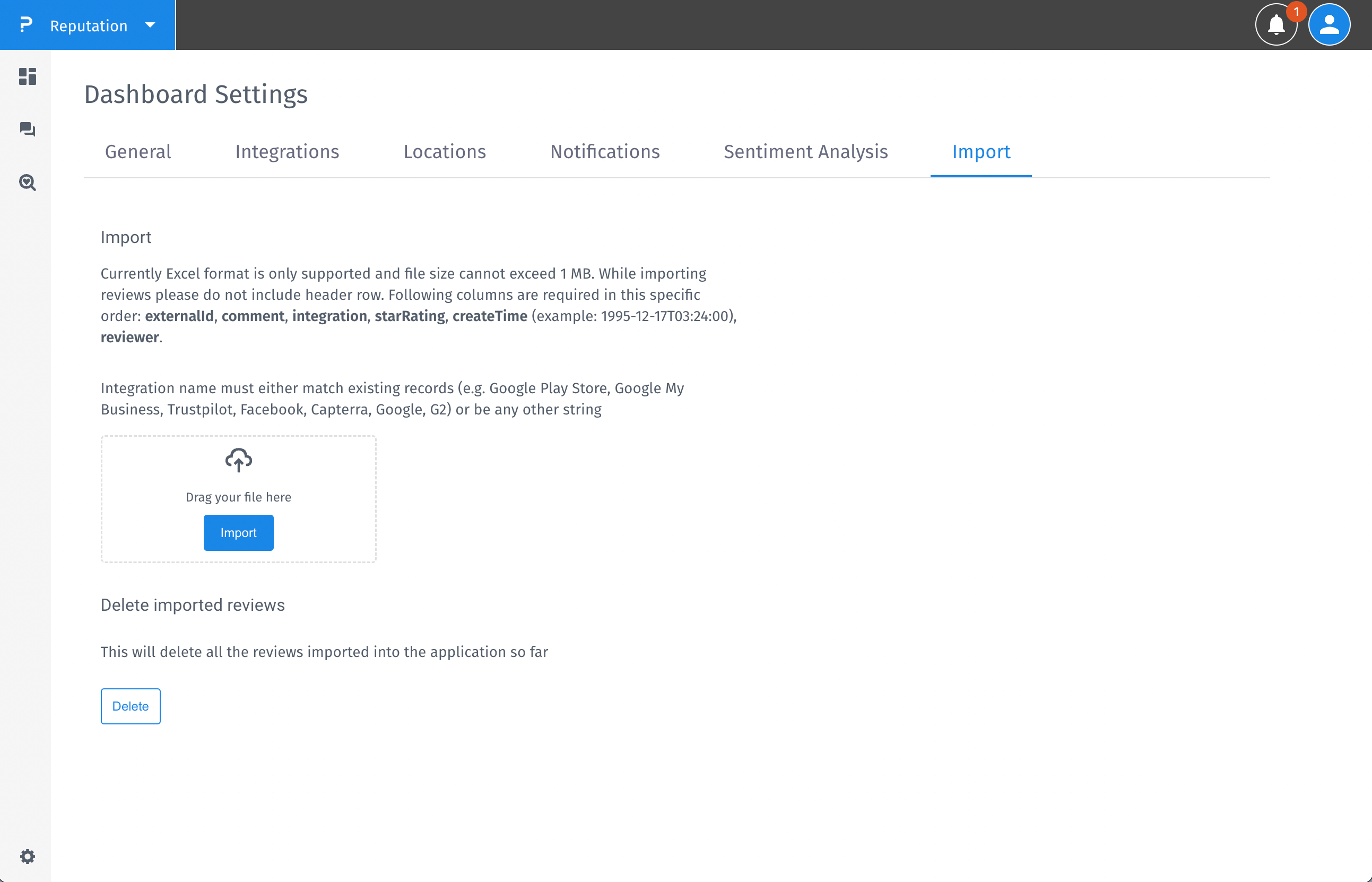Click the search analysis magnifier icon
Image resolution: width=1372 pixels, height=882 pixels.
27,183
